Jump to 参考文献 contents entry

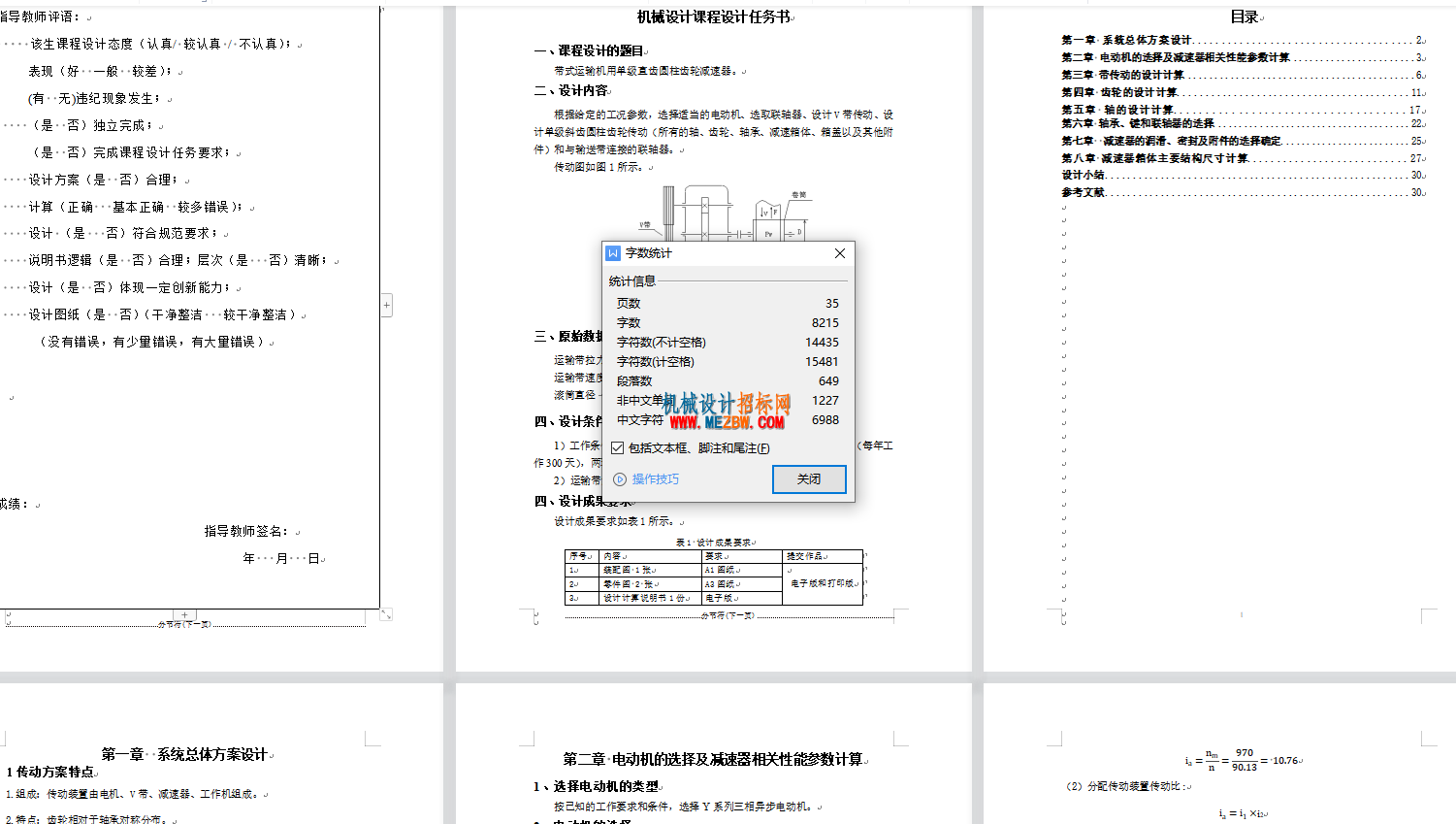[1243, 192]
